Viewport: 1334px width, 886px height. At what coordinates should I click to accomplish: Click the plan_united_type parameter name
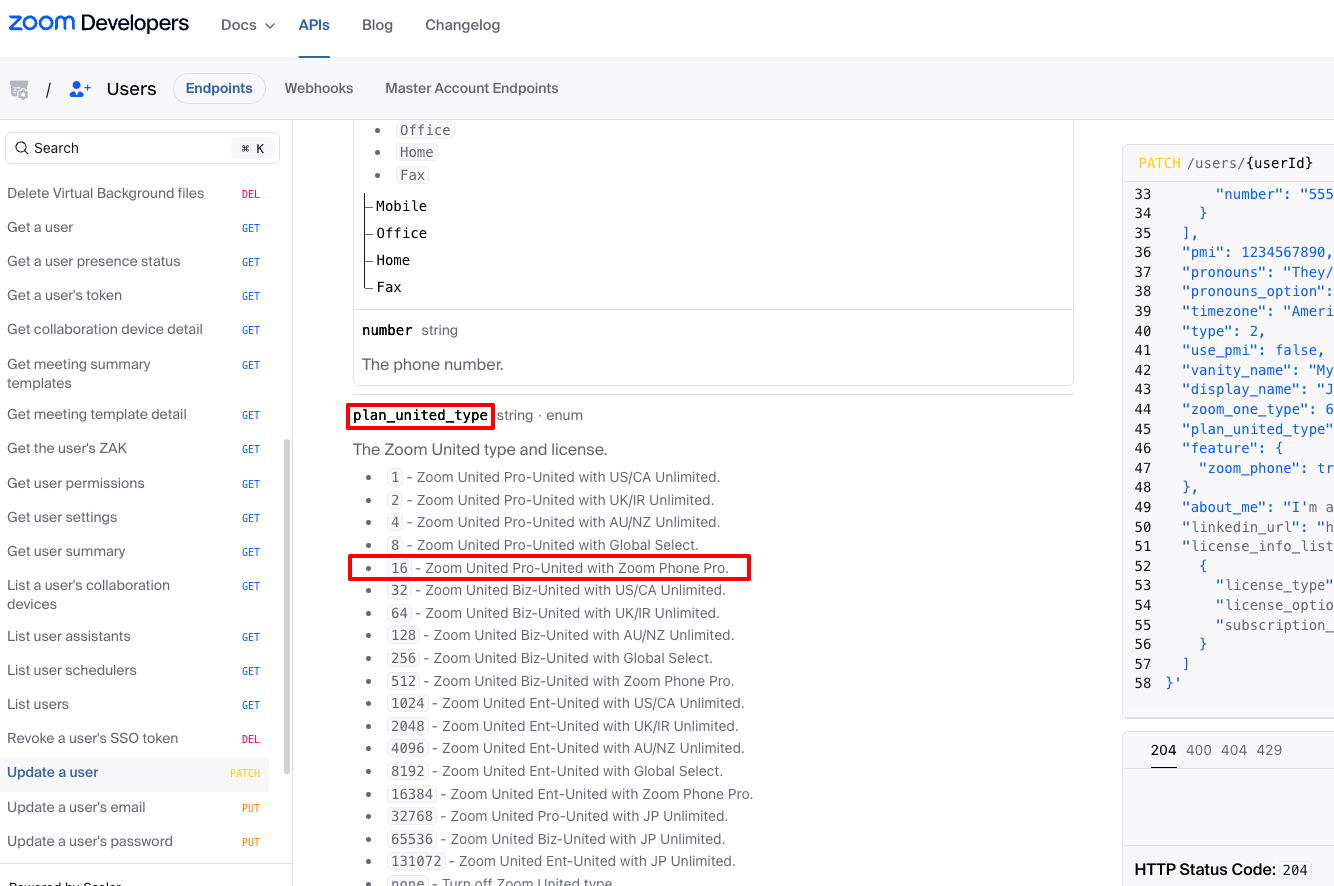pos(420,415)
